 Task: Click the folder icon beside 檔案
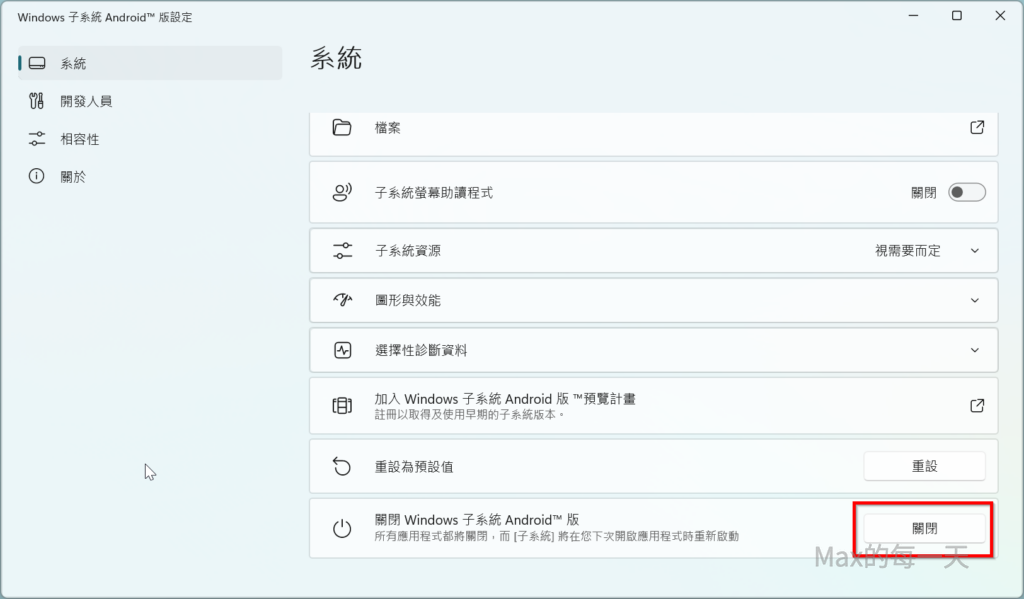[342, 127]
